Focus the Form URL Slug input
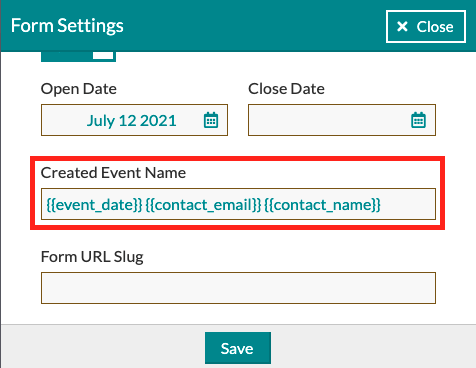Viewport: 476px width, 368px height. point(238,288)
